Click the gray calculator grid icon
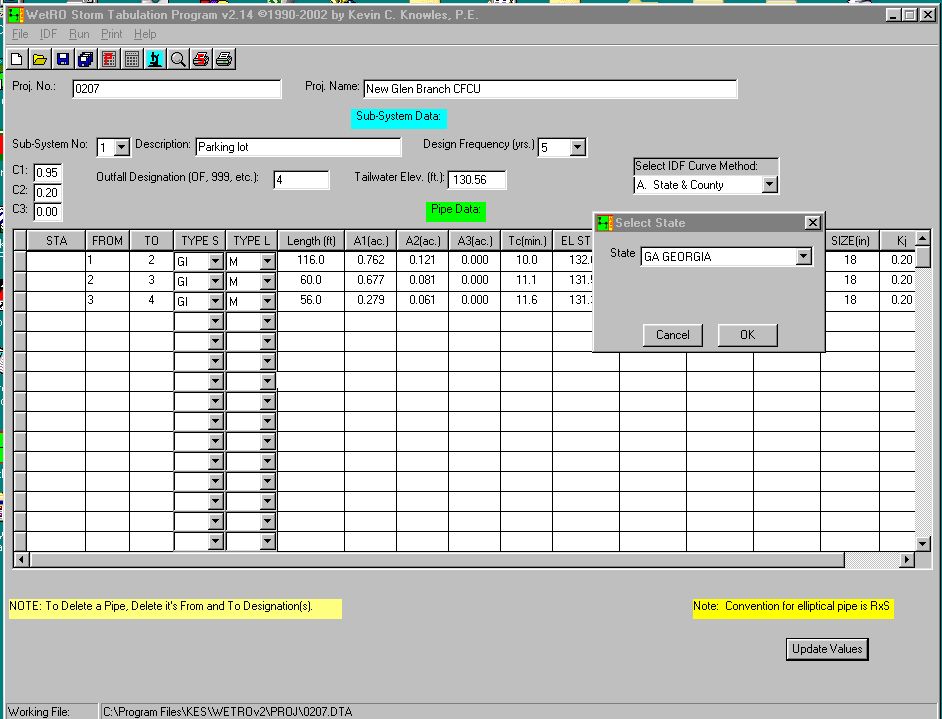The width and height of the screenshot is (942, 719). tap(132, 59)
